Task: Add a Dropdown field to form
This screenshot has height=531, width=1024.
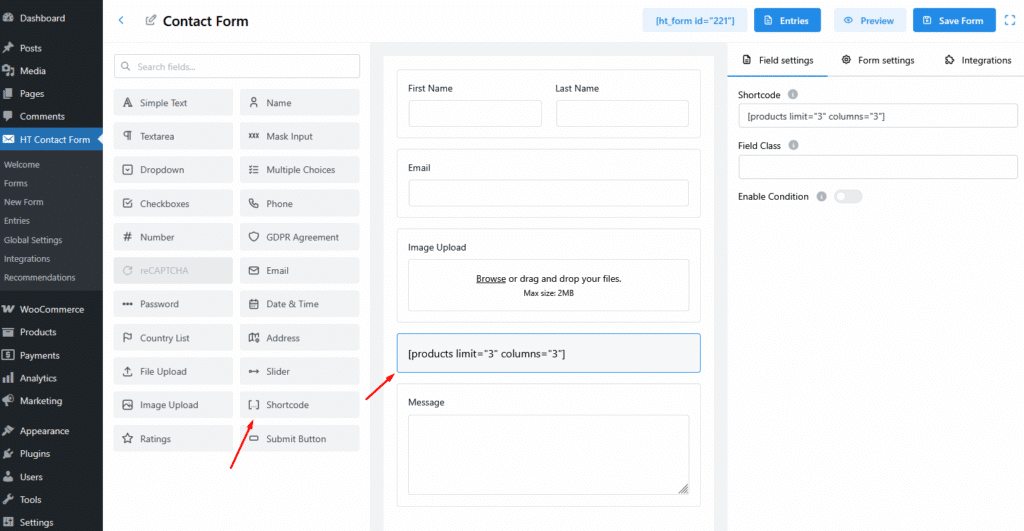Action: pyautogui.click(x=173, y=170)
